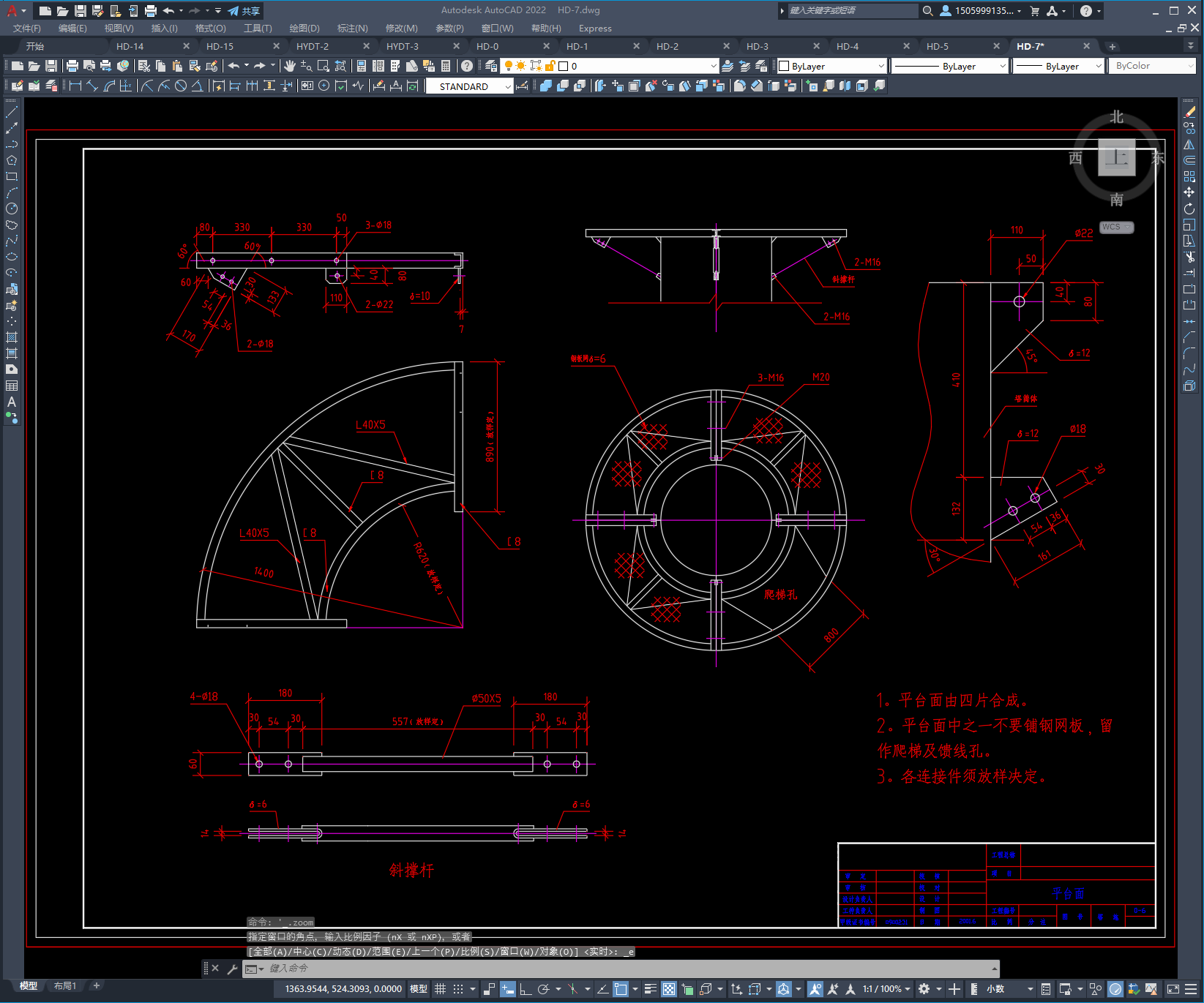Click the Autodesk App Store cart icon

coord(1035,11)
